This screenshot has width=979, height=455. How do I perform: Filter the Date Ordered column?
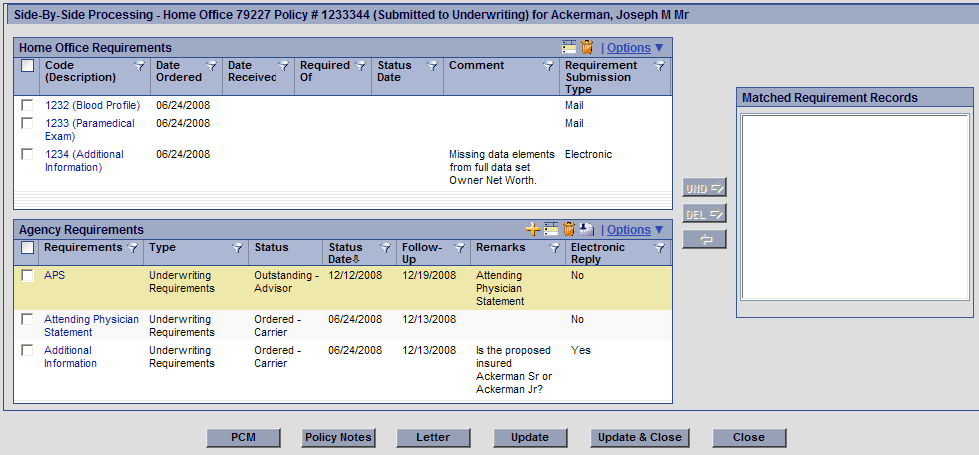[211, 66]
